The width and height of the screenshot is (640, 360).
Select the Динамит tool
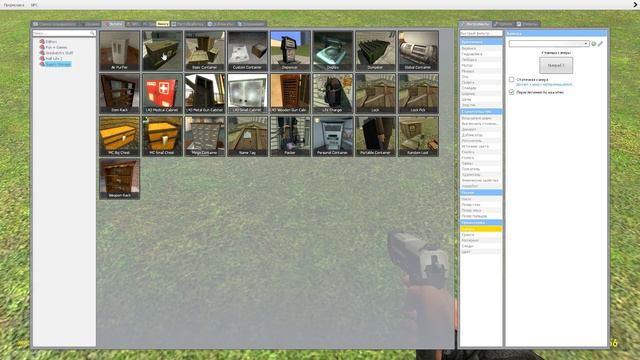481,129
